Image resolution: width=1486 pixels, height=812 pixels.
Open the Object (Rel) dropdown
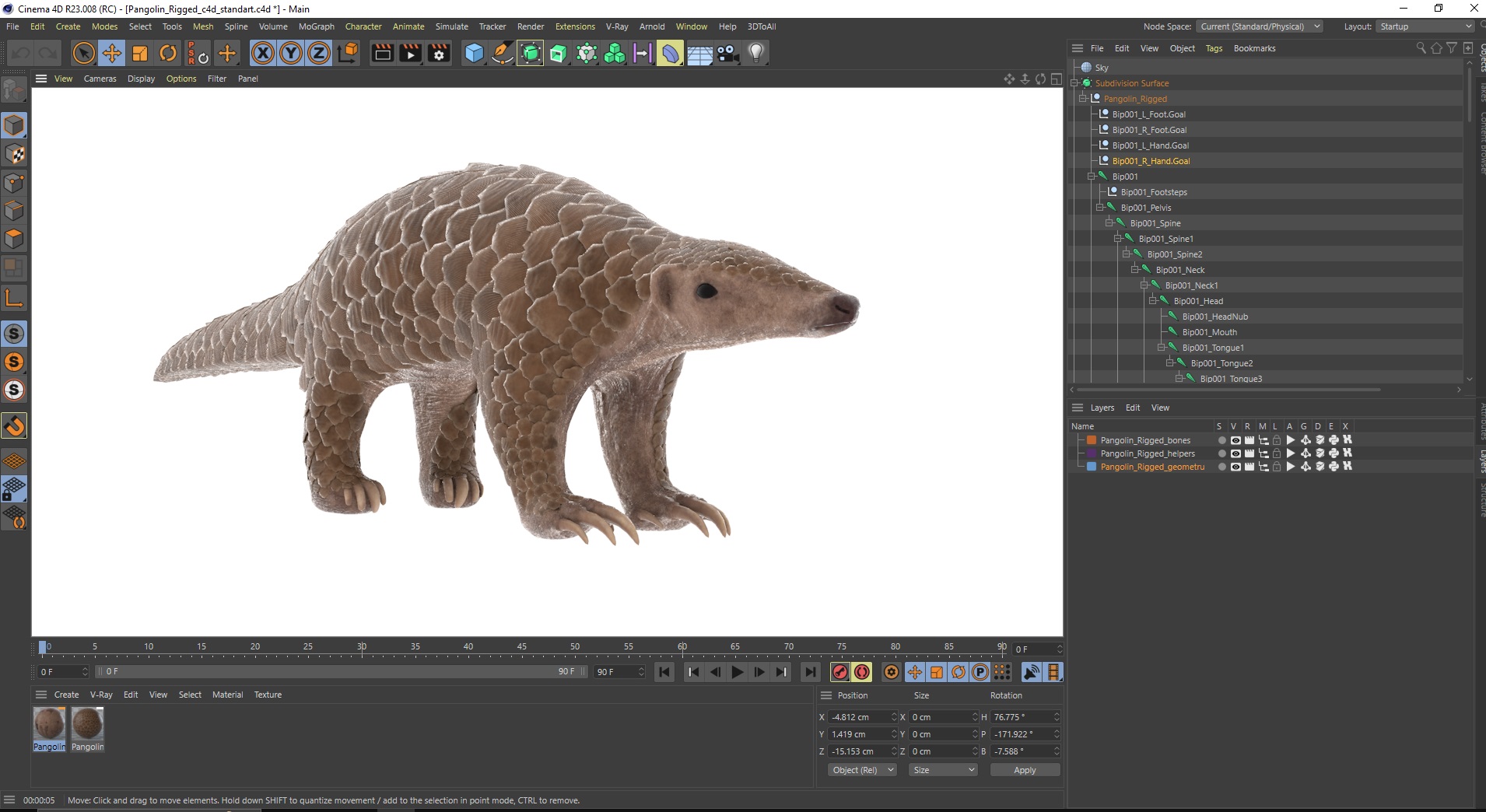[862, 770]
